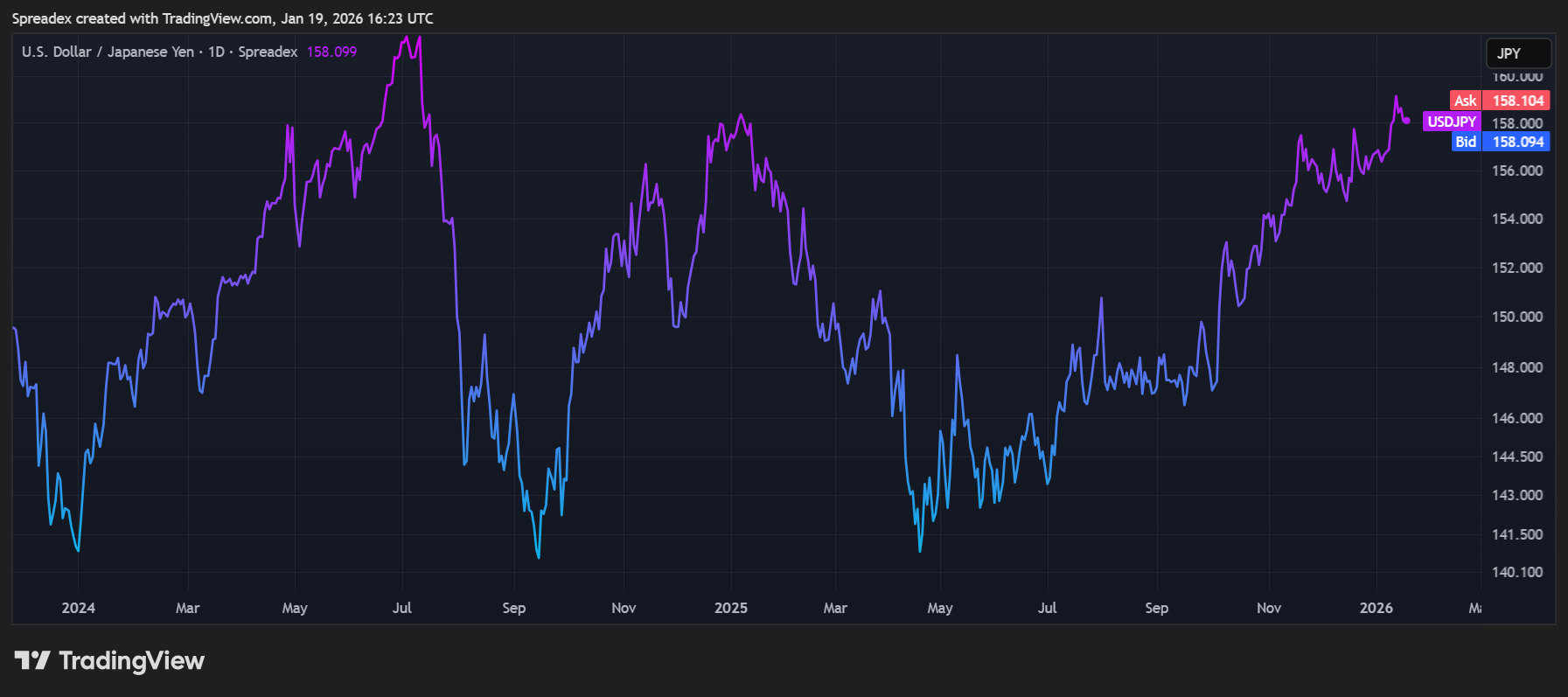Click the last price dot on chart line

point(1406,121)
